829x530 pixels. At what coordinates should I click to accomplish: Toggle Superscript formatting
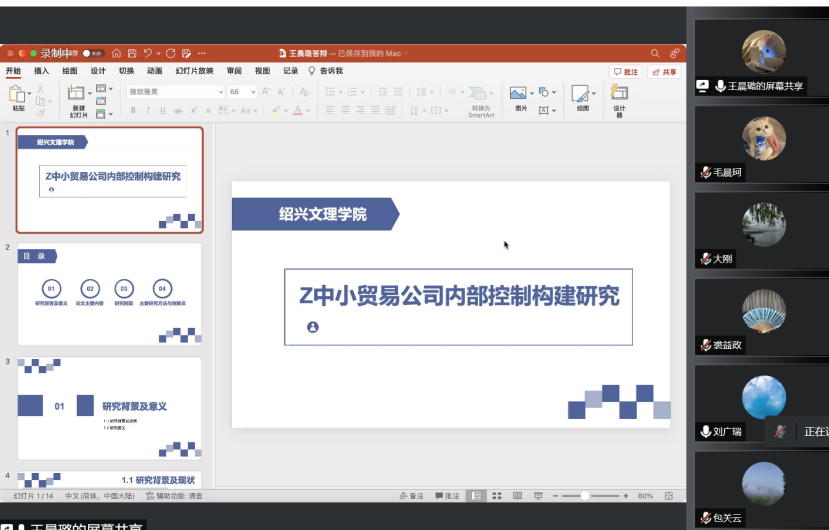pyautogui.click(x=194, y=110)
